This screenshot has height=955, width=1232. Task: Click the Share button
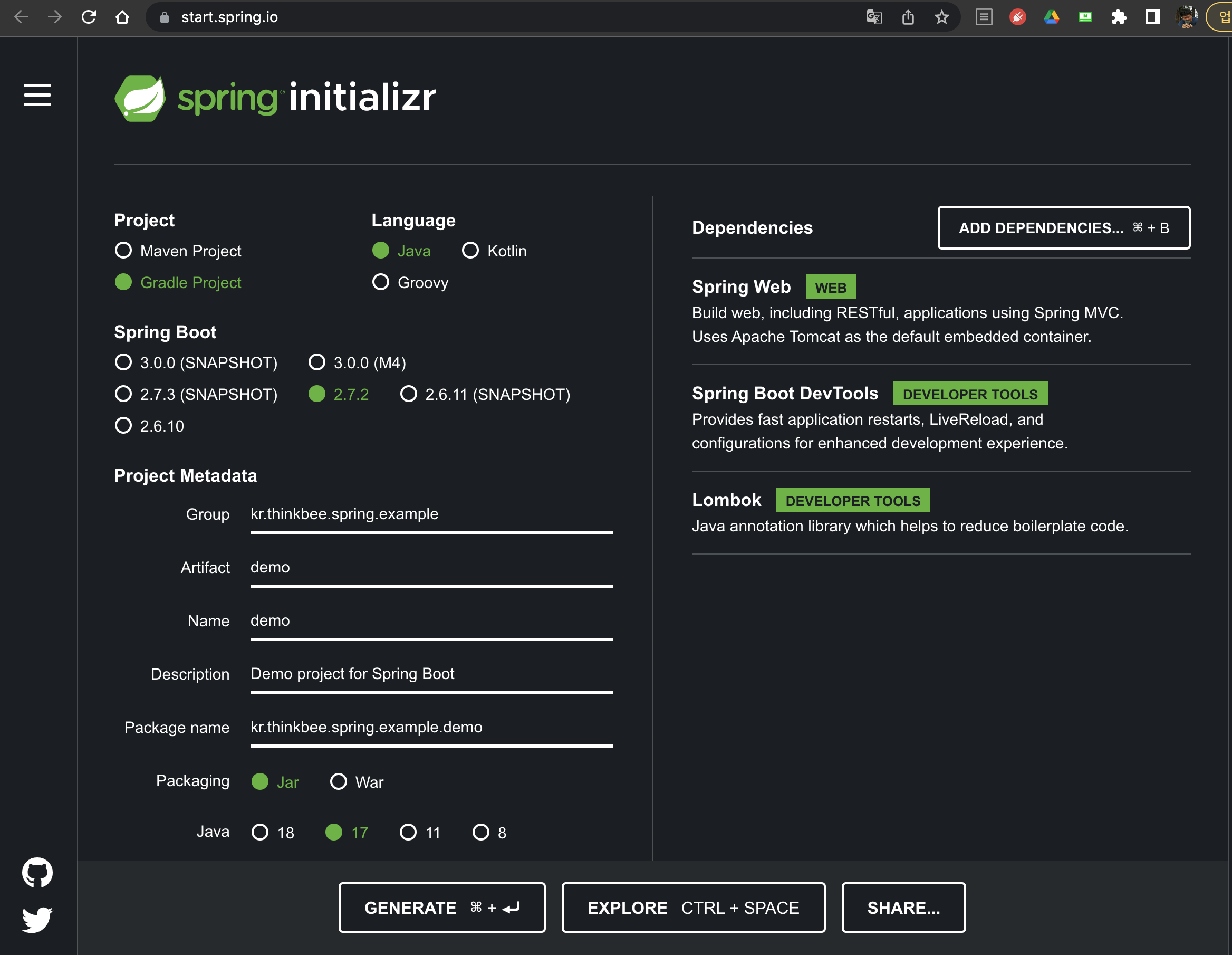pos(903,908)
